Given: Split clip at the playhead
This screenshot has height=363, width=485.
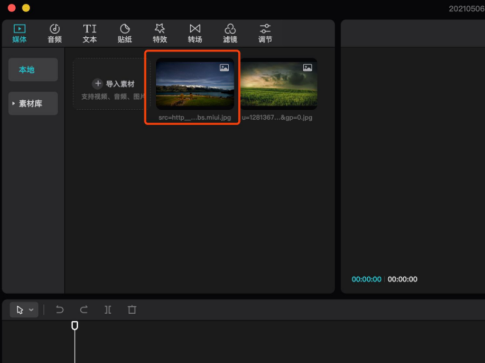Looking at the screenshot, I should click(108, 310).
